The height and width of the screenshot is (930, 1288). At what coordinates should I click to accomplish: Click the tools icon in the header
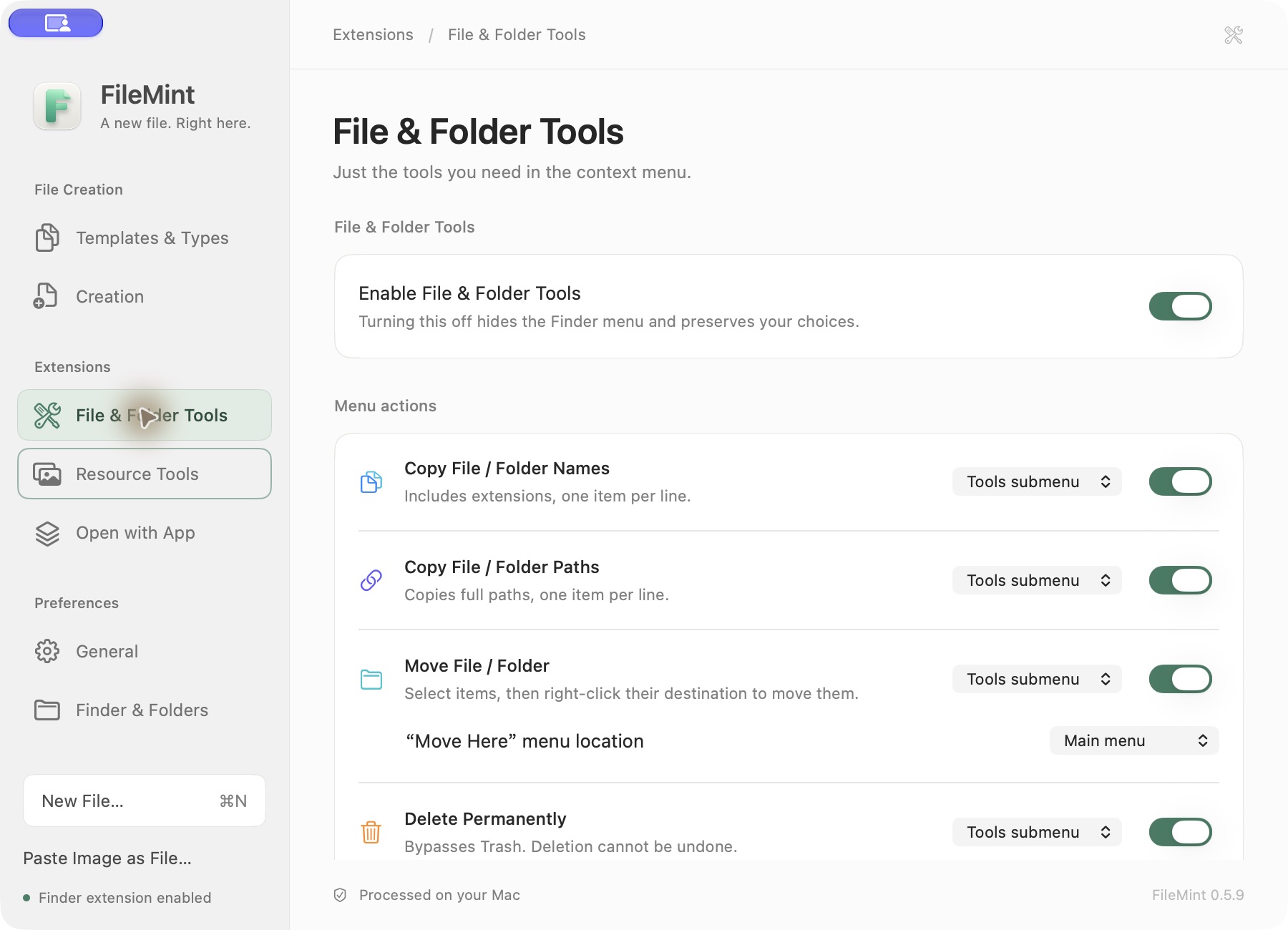point(1234,35)
